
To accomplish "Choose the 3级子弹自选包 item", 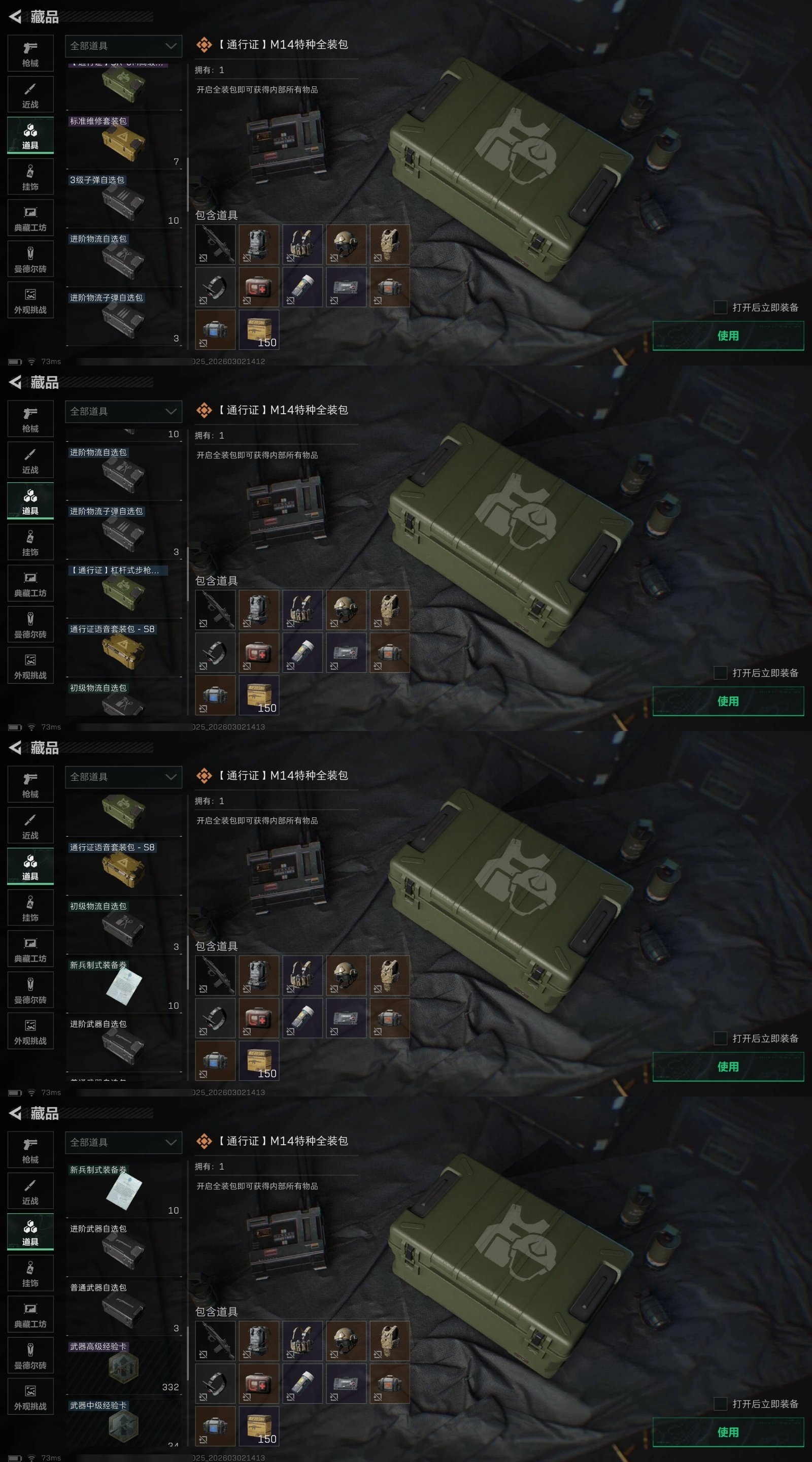I will click(x=124, y=200).
